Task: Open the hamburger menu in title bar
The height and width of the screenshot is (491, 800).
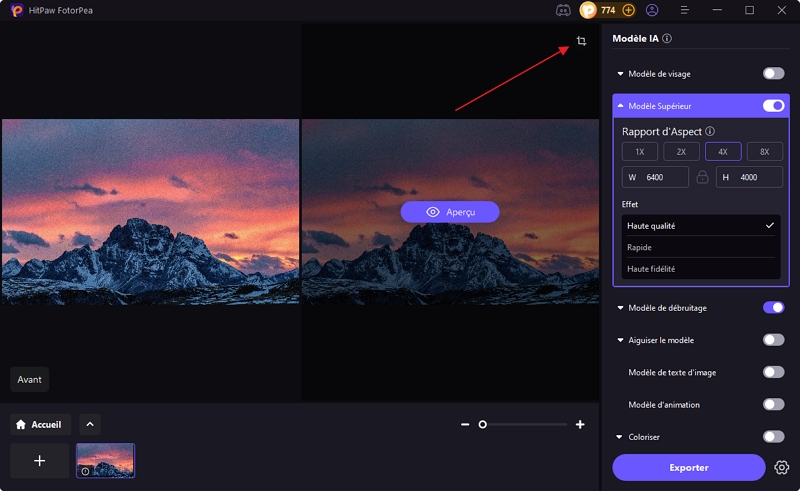Action: (685, 10)
